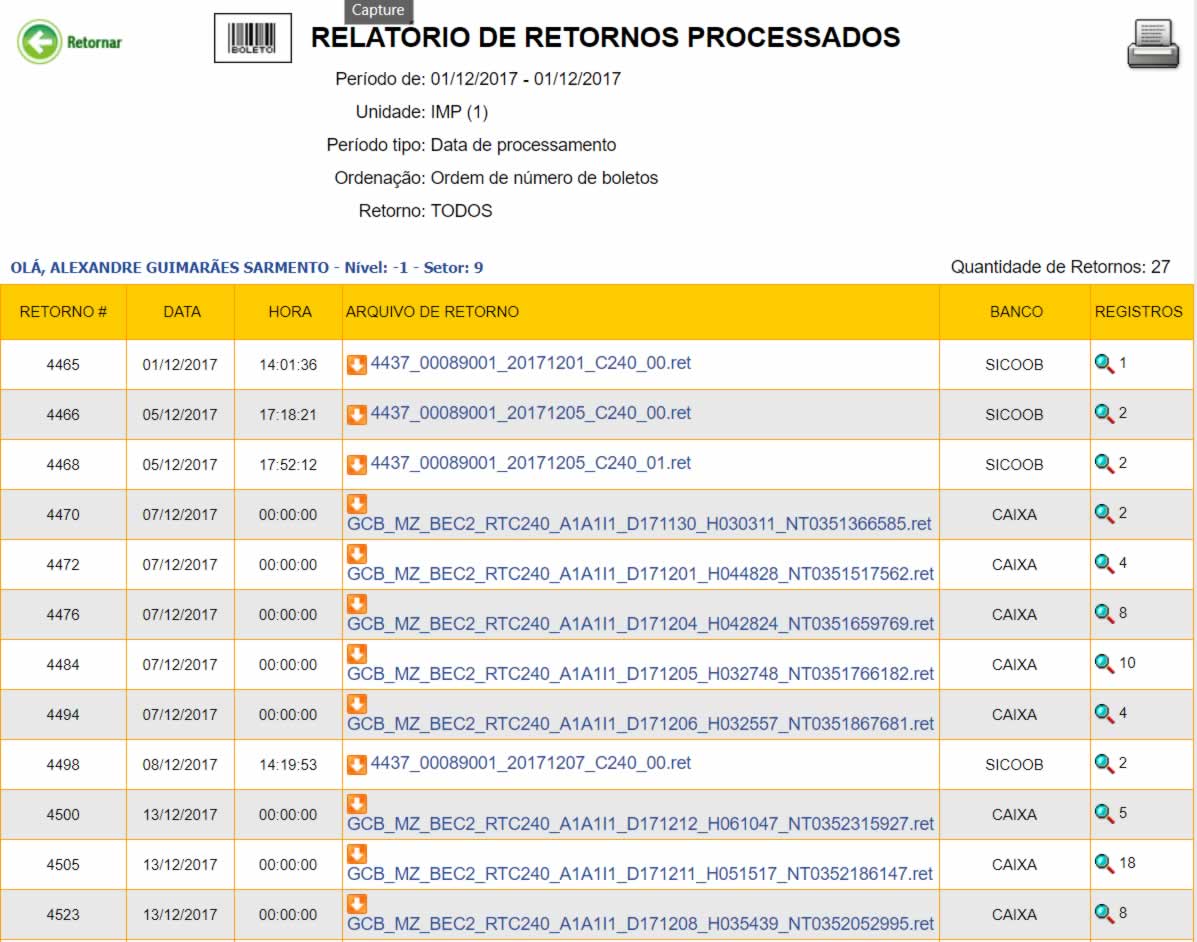Image resolution: width=1197 pixels, height=942 pixels.
Task: Click magnifier icon in row 4470
Action: tap(1104, 514)
